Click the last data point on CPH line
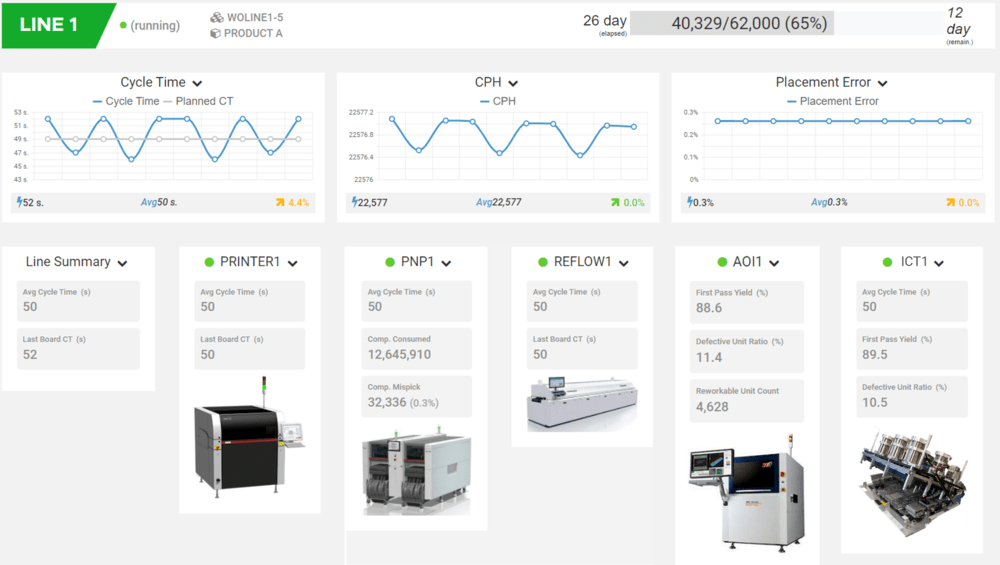Image resolution: width=1000 pixels, height=565 pixels. pyautogui.click(x=634, y=127)
